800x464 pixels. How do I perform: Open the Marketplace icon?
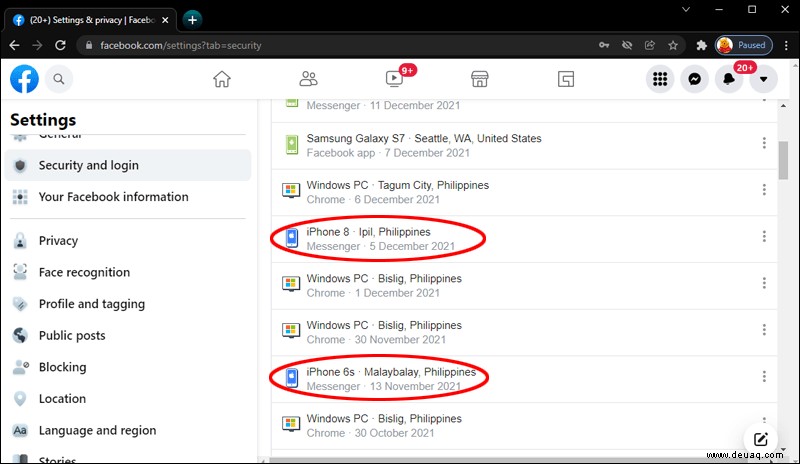[x=480, y=79]
